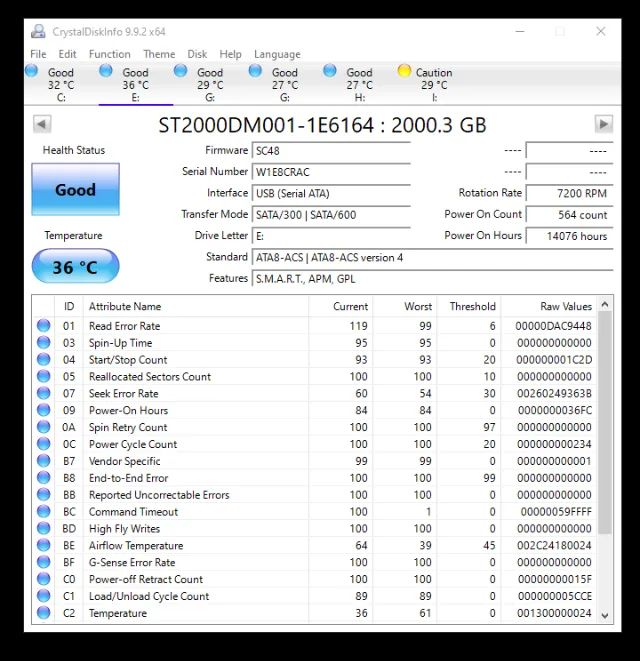Click the 36 °C temperature button
Viewport: 640px width, 661px height.
coord(75,266)
